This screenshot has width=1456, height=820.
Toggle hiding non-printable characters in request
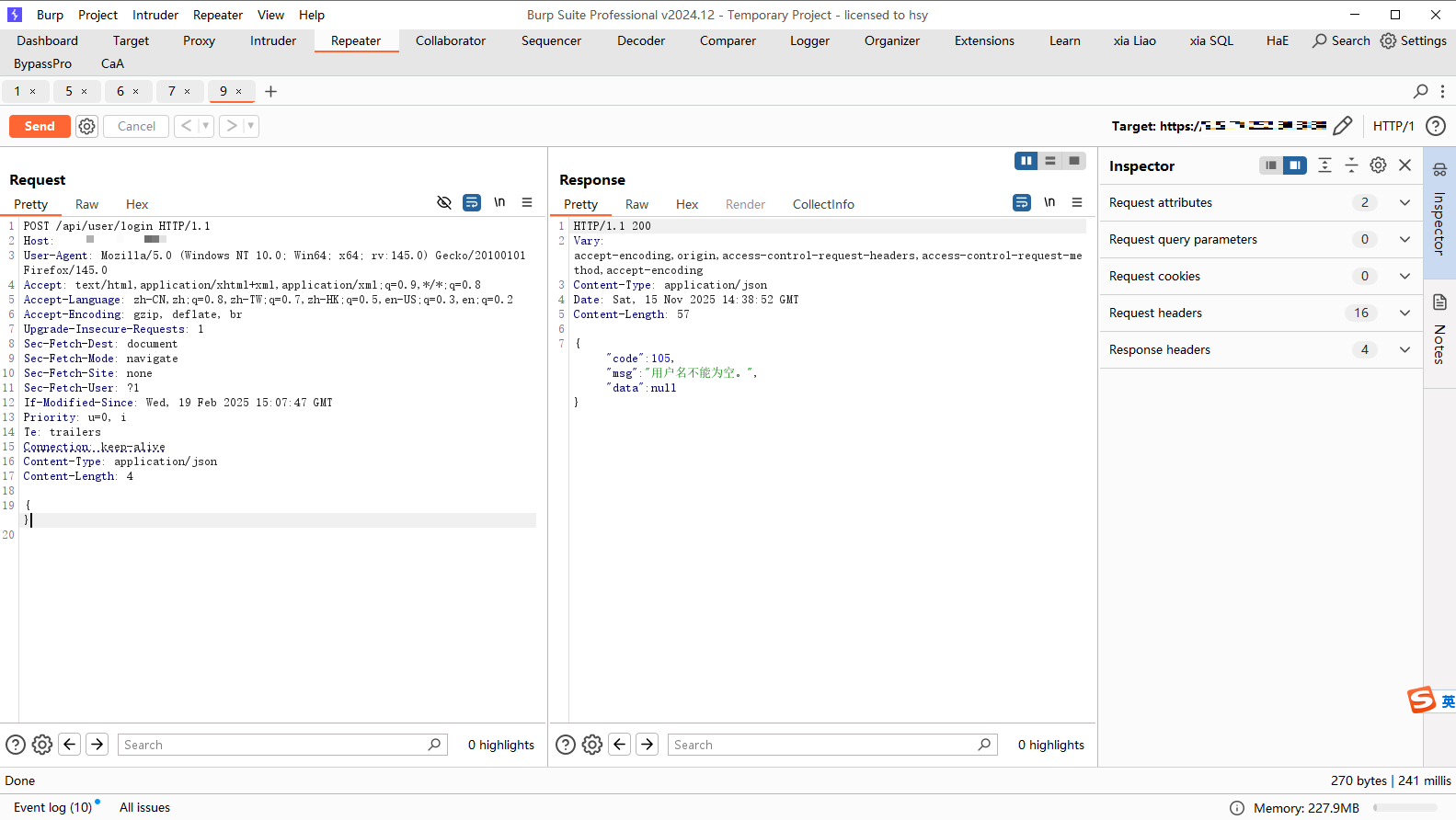[444, 202]
